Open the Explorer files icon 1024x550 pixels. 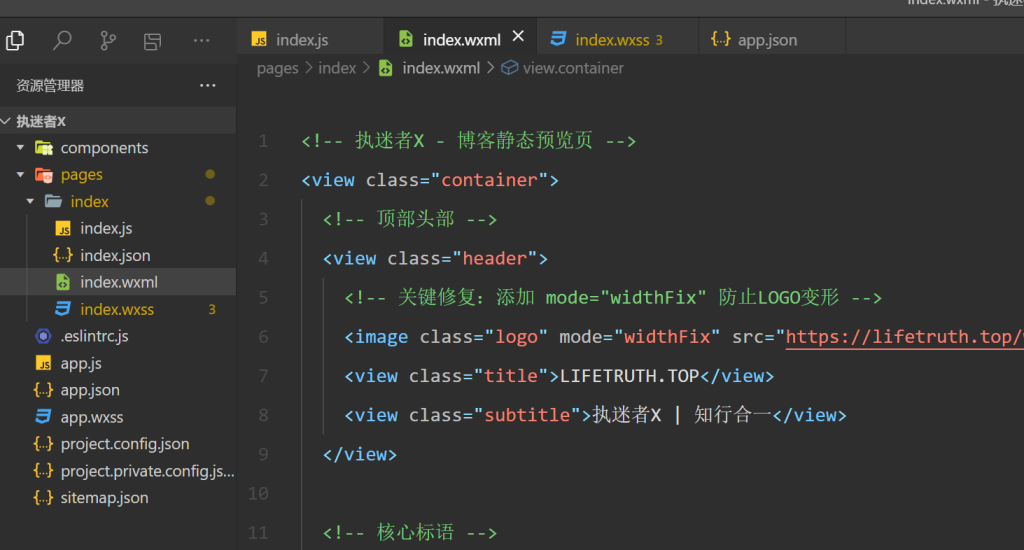(15, 40)
